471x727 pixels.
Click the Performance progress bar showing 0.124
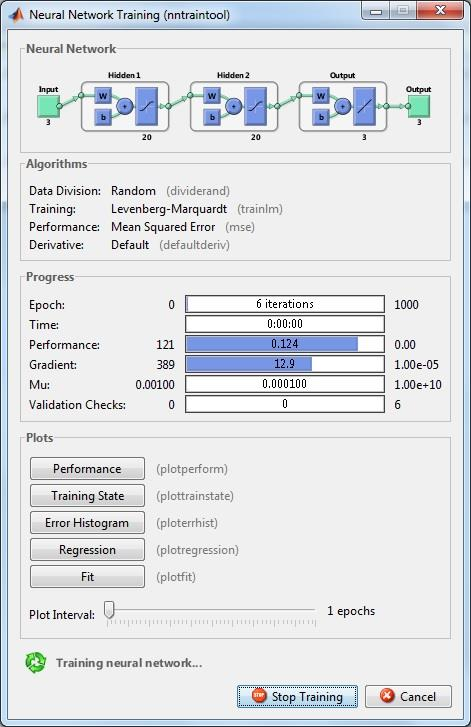click(x=285, y=344)
